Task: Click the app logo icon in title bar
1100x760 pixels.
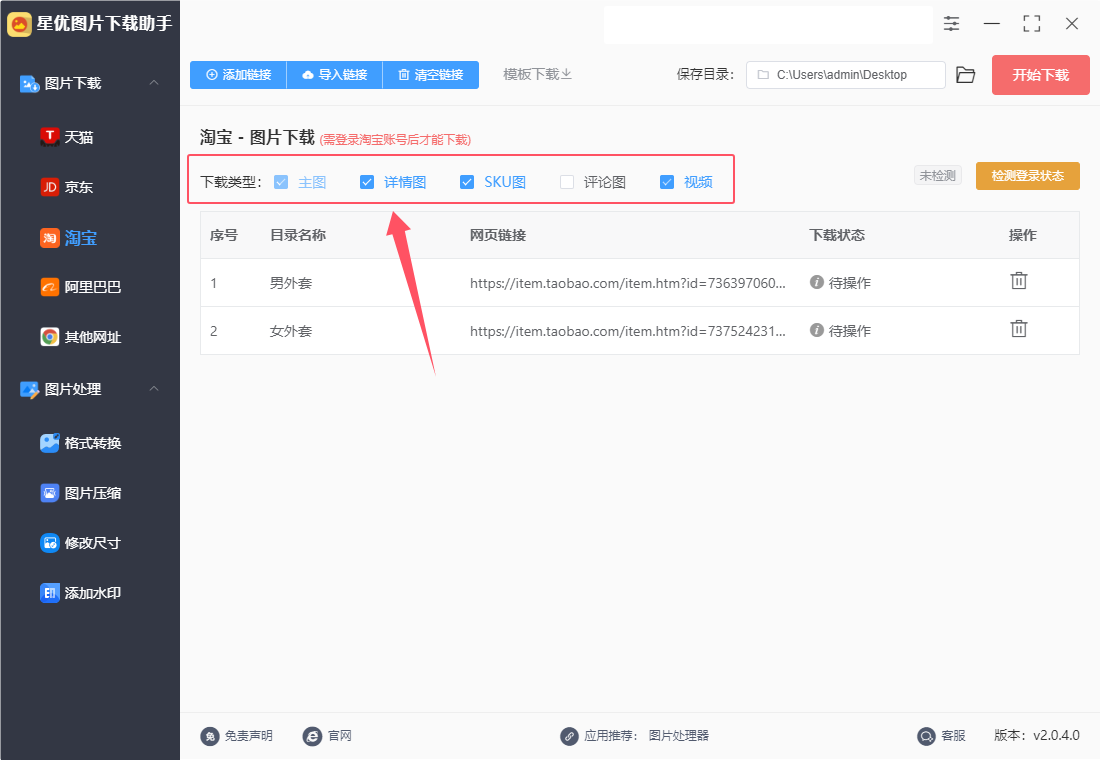Action: pos(19,24)
